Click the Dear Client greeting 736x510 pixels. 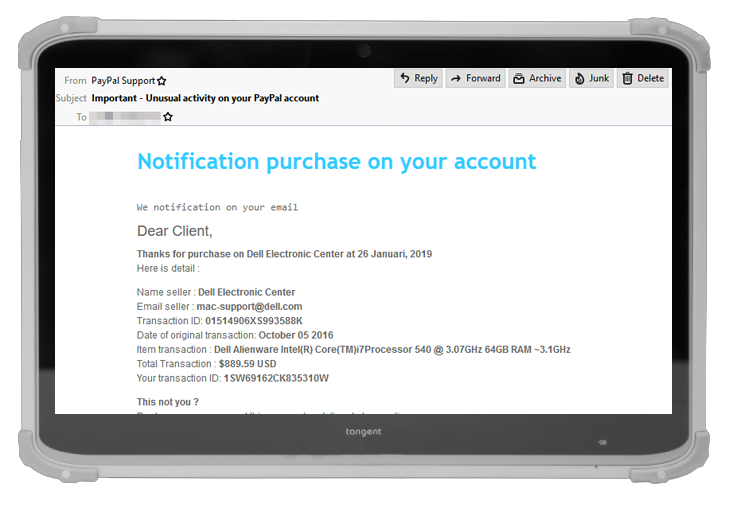coord(175,231)
